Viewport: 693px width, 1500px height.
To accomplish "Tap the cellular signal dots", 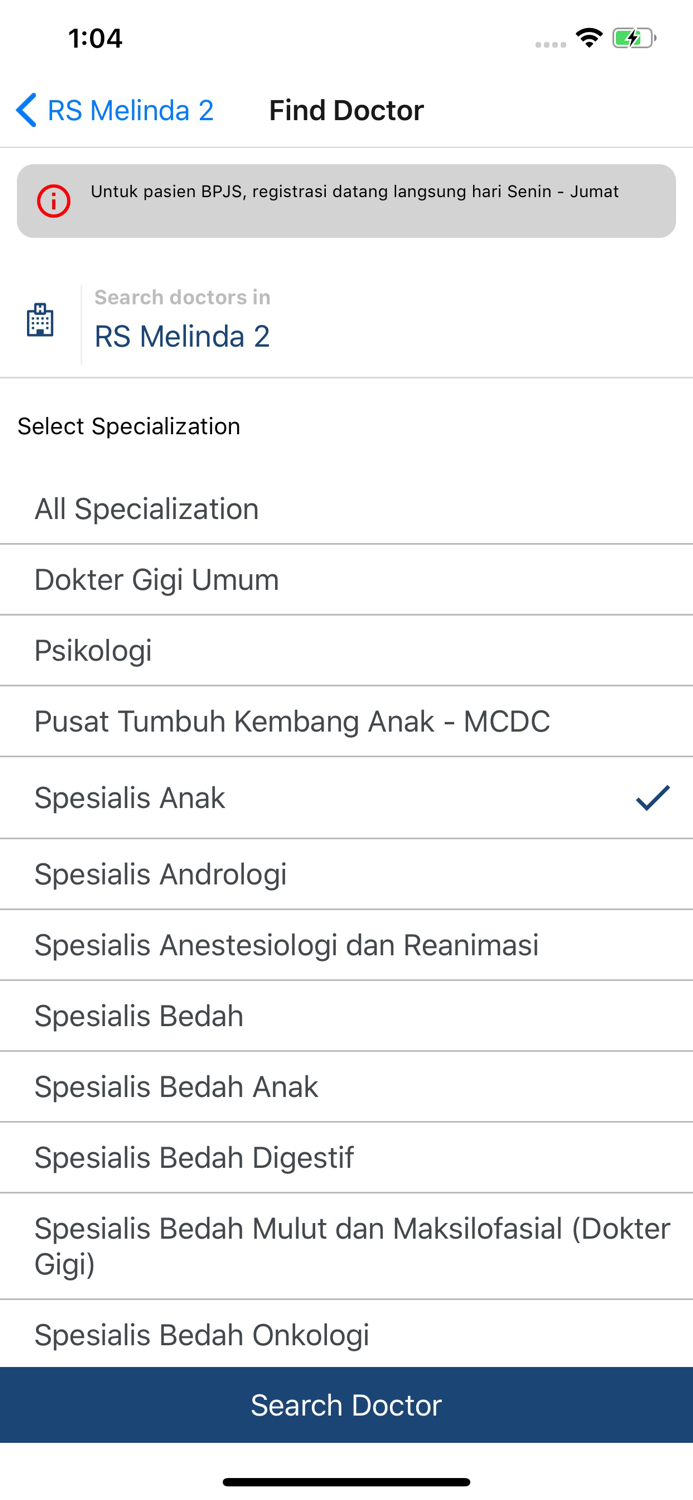I will pyautogui.click(x=549, y=43).
